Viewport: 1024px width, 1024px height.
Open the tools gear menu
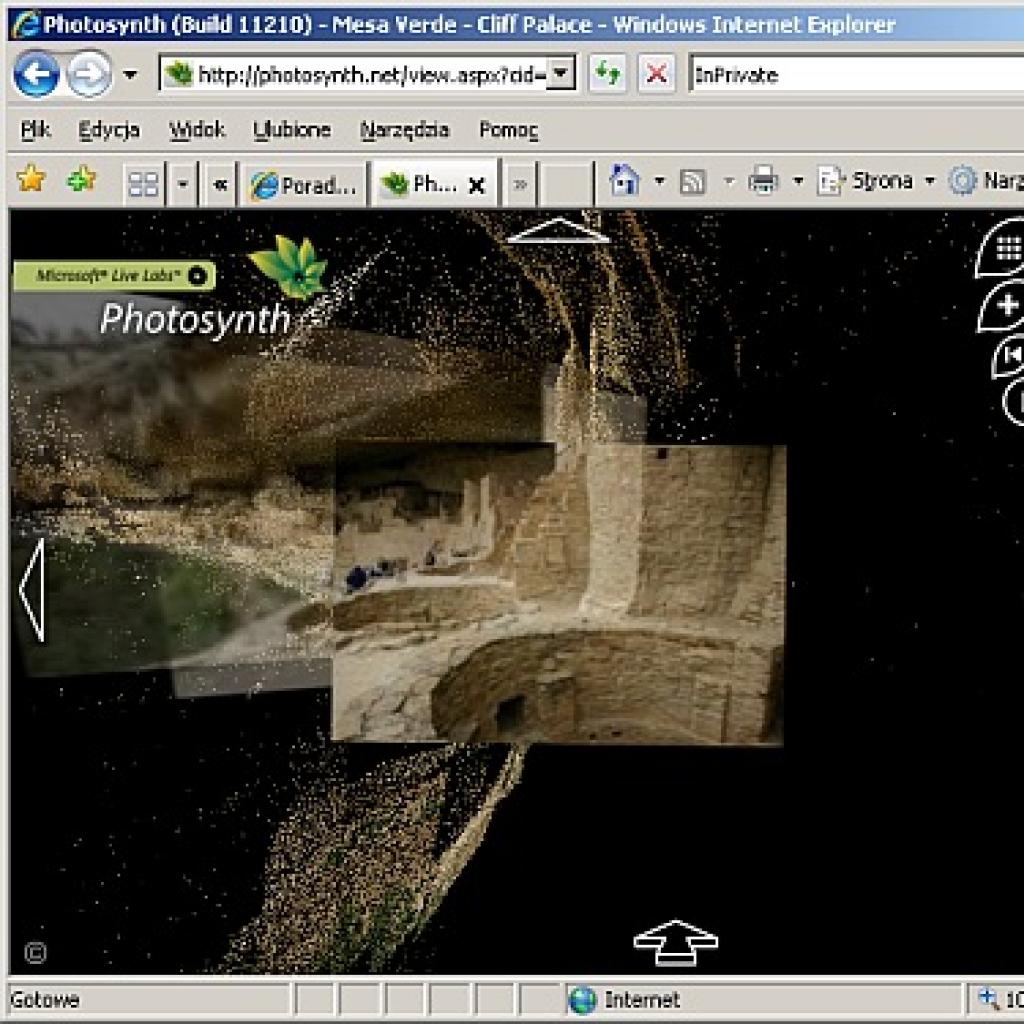pos(986,180)
